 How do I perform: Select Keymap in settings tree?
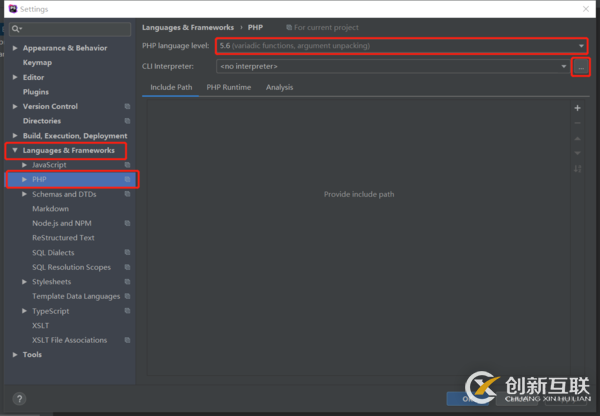[37, 63]
